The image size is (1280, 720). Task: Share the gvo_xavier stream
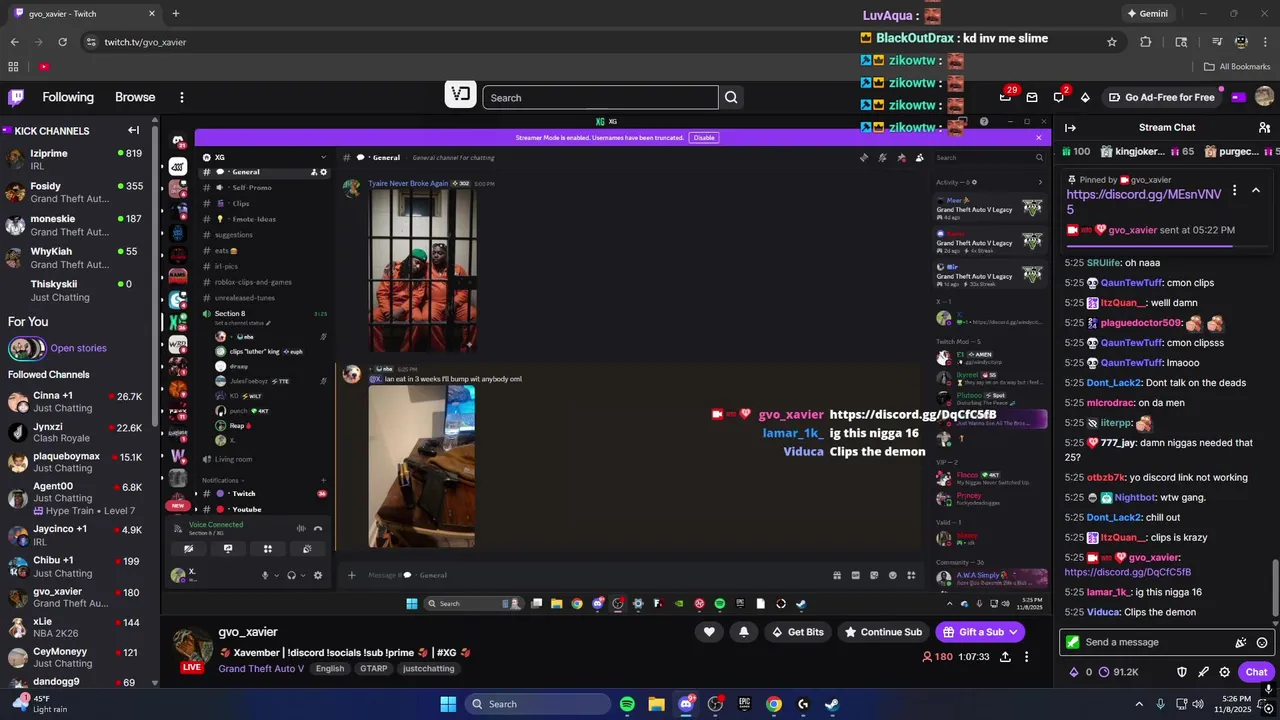[x=1005, y=657]
